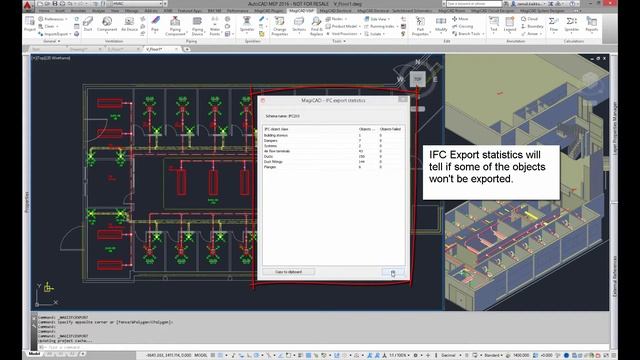Select the Move tool in Edit panel
This screenshot has height=360, width=640.
[x=460, y=19]
